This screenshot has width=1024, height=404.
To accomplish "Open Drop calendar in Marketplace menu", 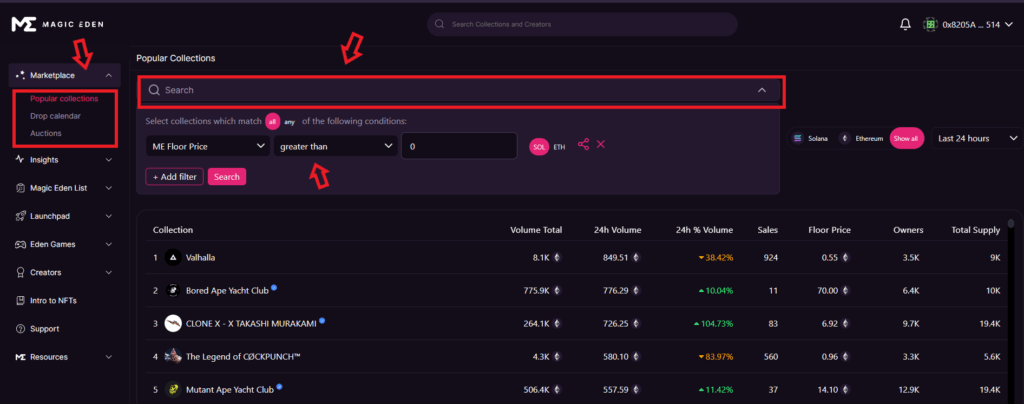I will point(55,116).
